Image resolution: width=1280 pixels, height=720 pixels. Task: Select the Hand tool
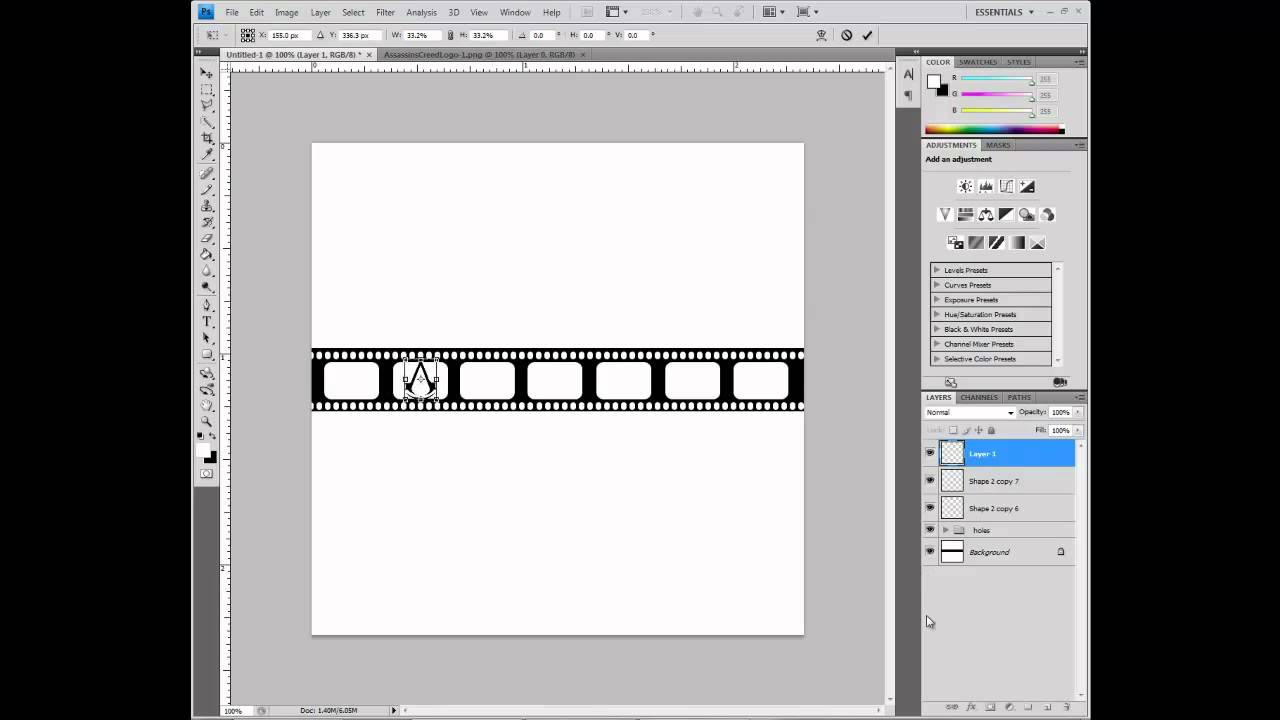pyautogui.click(x=207, y=405)
